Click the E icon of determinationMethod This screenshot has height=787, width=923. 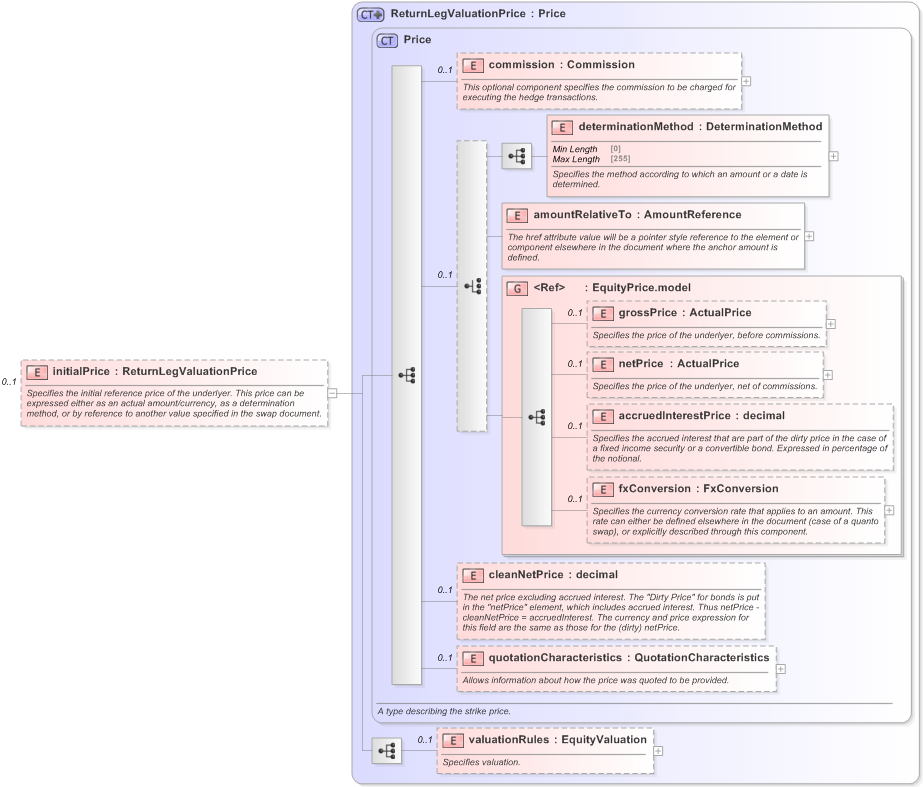tap(562, 127)
